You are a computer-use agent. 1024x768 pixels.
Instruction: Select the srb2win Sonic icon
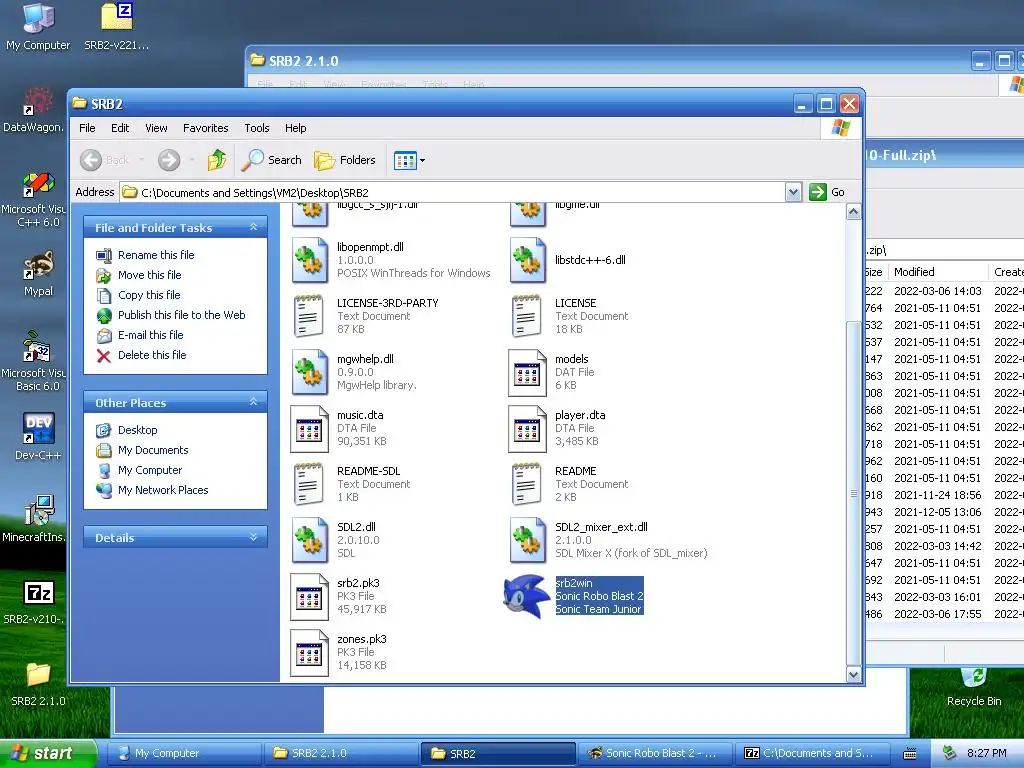tap(526, 596)
